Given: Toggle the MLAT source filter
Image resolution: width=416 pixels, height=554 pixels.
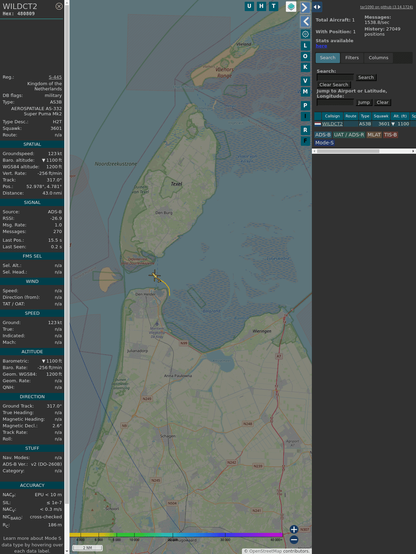Looking at the screenshot, I should pyautogui.click(x=374, y=135).
